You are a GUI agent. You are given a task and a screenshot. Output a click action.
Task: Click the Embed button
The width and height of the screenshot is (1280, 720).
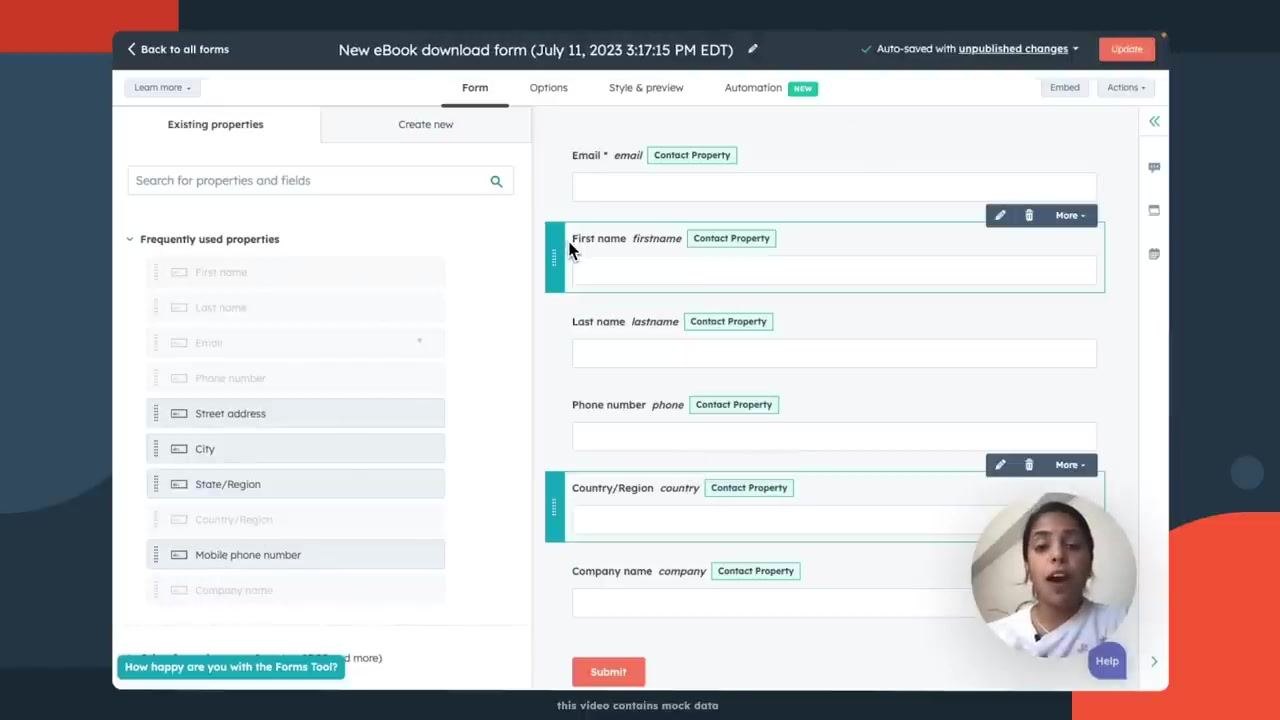pos(1064,88)
